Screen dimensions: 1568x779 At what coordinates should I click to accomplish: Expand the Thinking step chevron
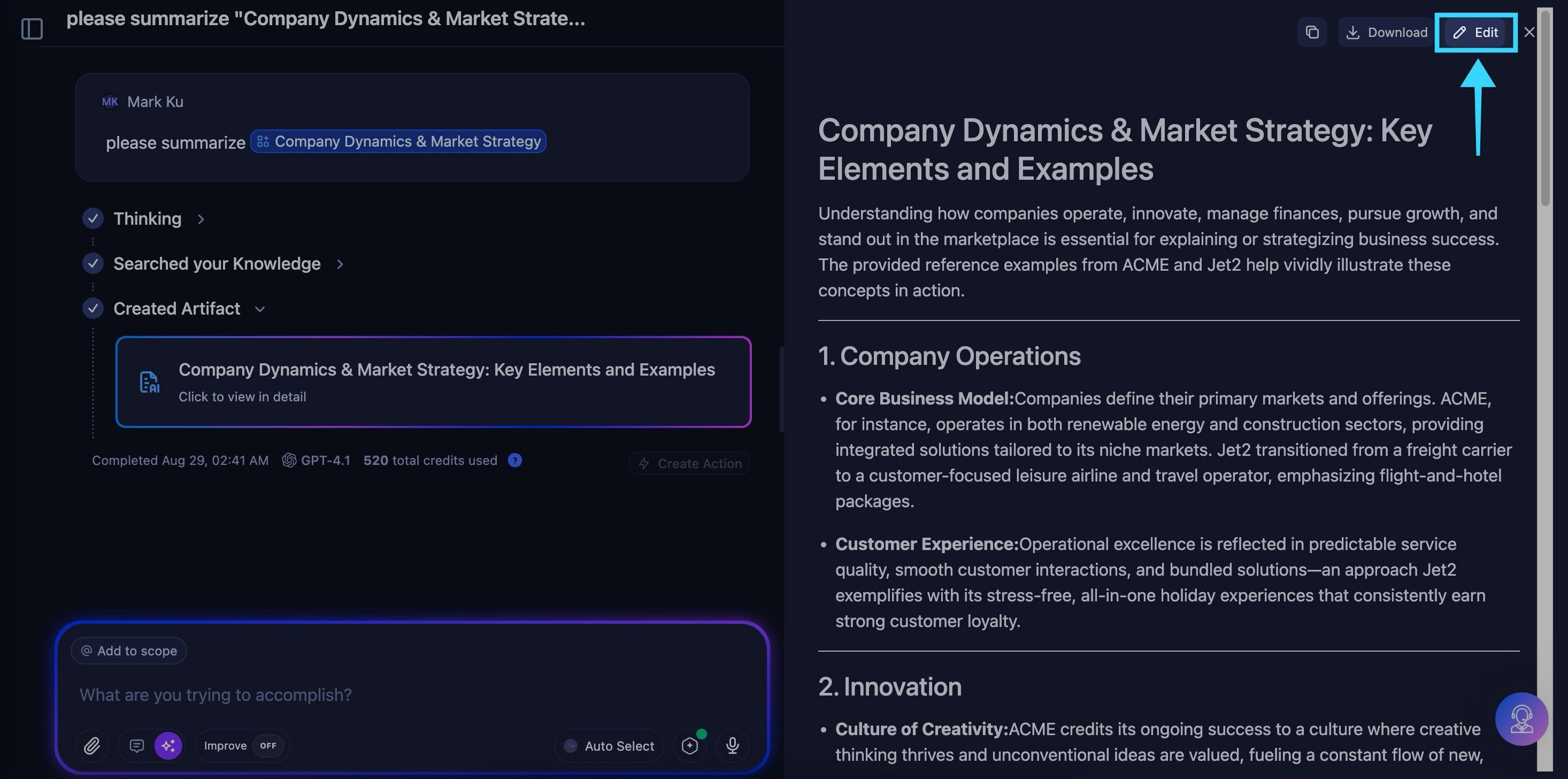[201, 219]
